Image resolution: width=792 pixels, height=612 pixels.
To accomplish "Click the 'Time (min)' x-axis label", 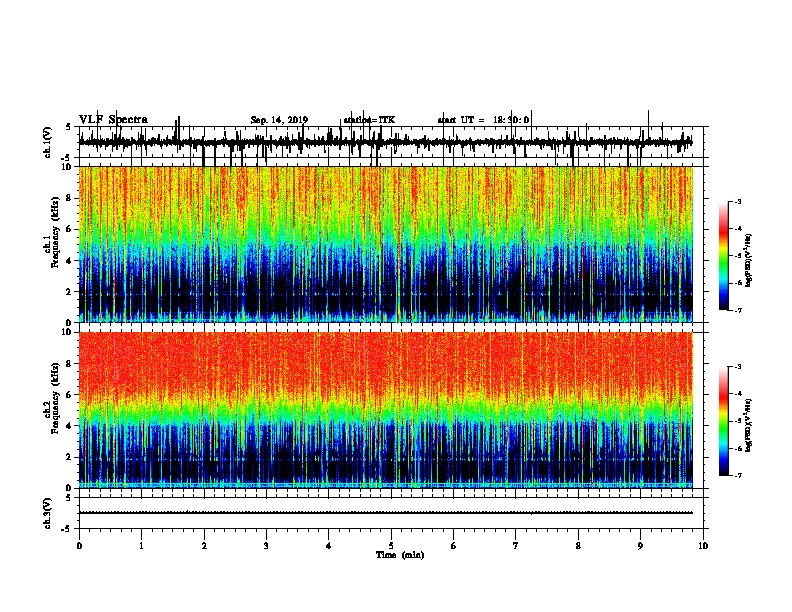I will tap(400, 555).
